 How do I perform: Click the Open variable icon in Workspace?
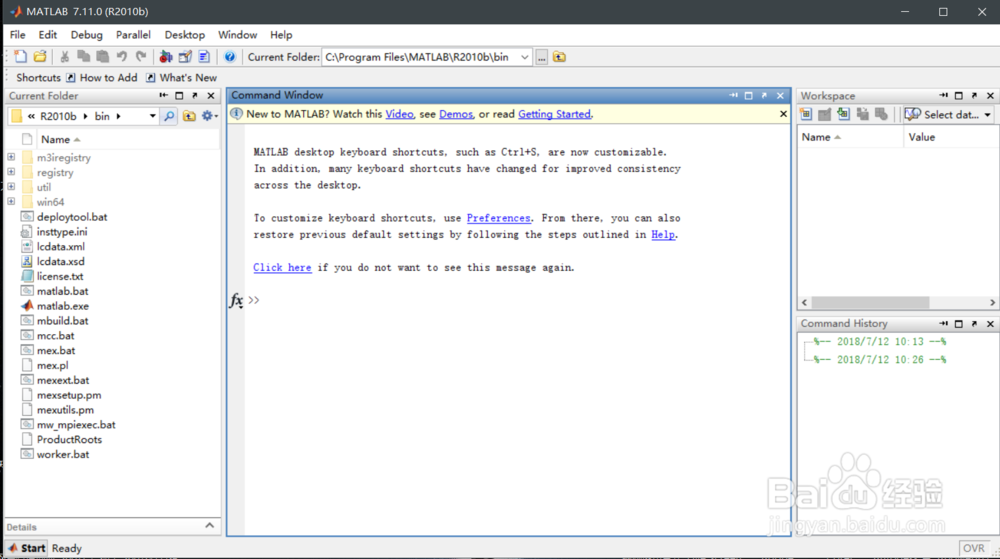pyautogui.click(x=825, y=114)
